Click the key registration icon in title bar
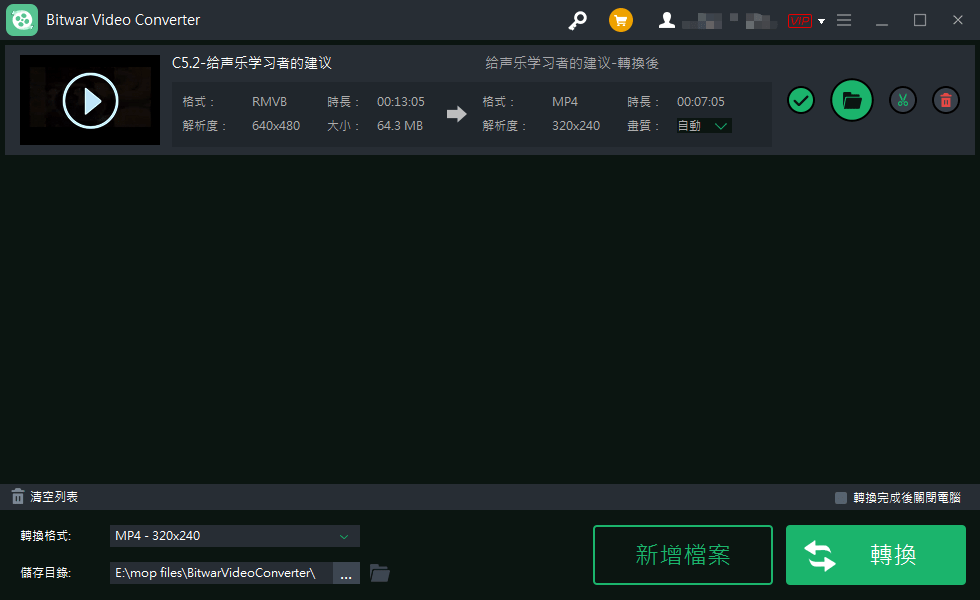Image resolution: width=980 pixels, height=600 pixels. pos(577,20)
